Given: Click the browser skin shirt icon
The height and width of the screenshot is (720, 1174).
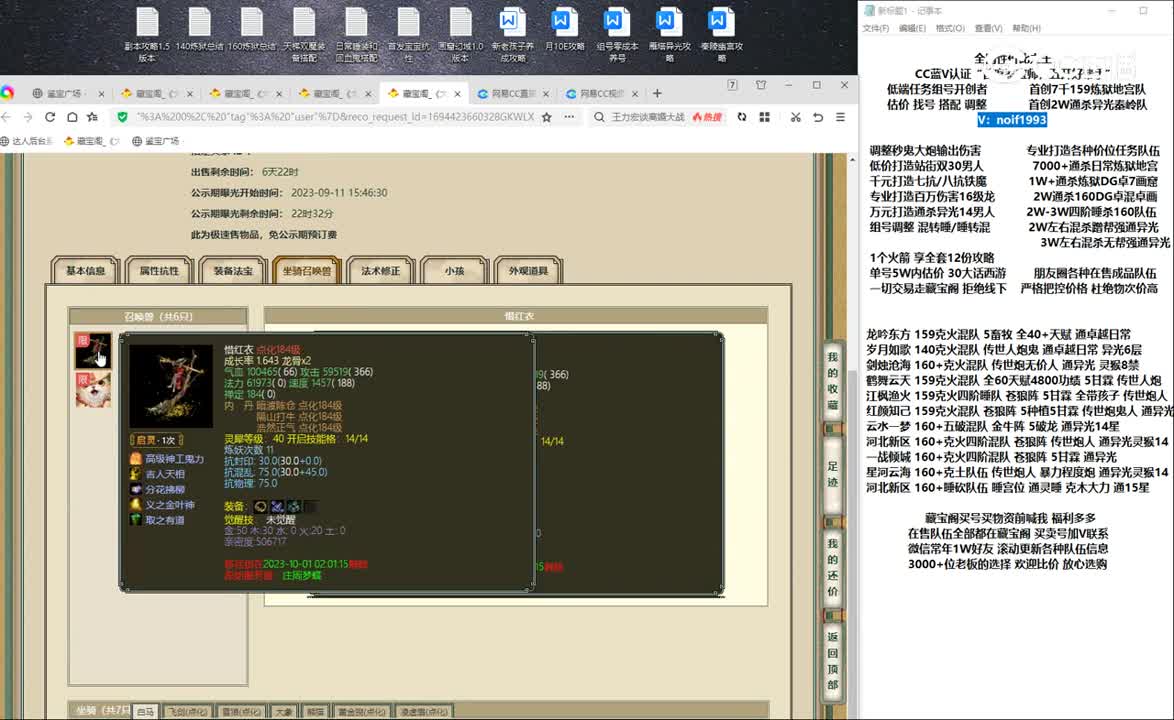Looking at the screenshot, I should pos(761,85).
